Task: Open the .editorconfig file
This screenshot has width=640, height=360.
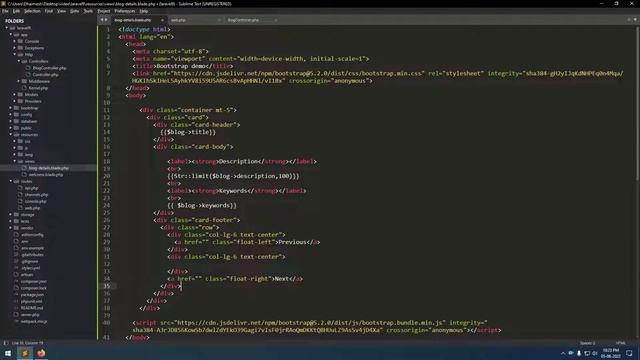Action: (32, 235)
